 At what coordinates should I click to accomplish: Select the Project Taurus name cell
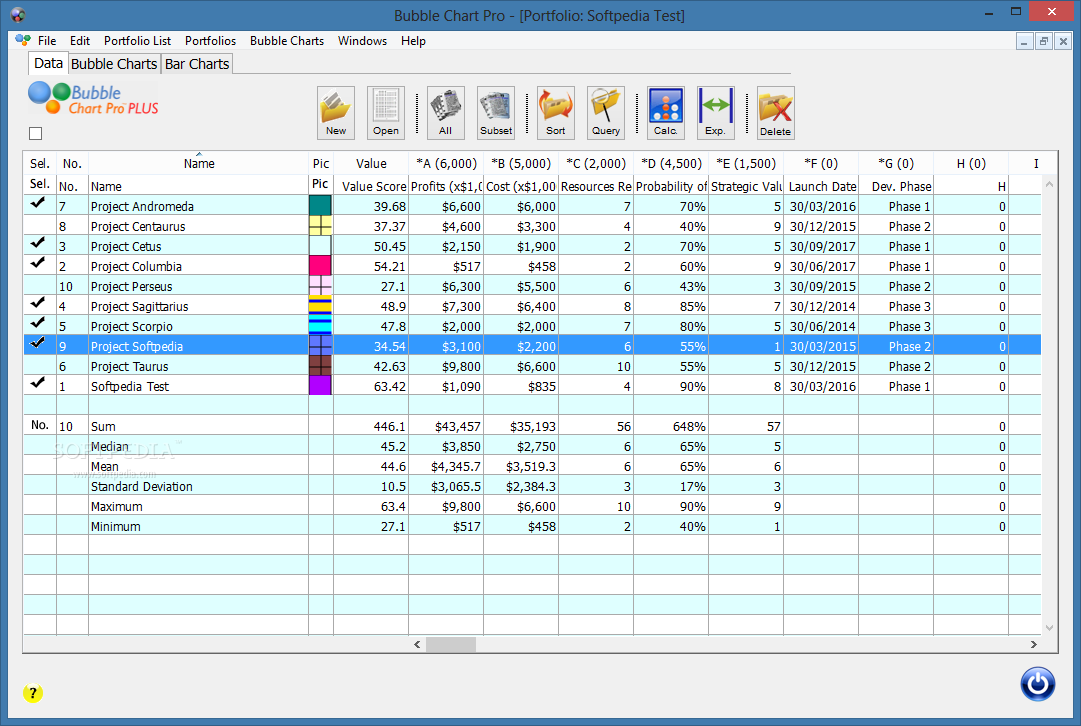pos(199,366)
